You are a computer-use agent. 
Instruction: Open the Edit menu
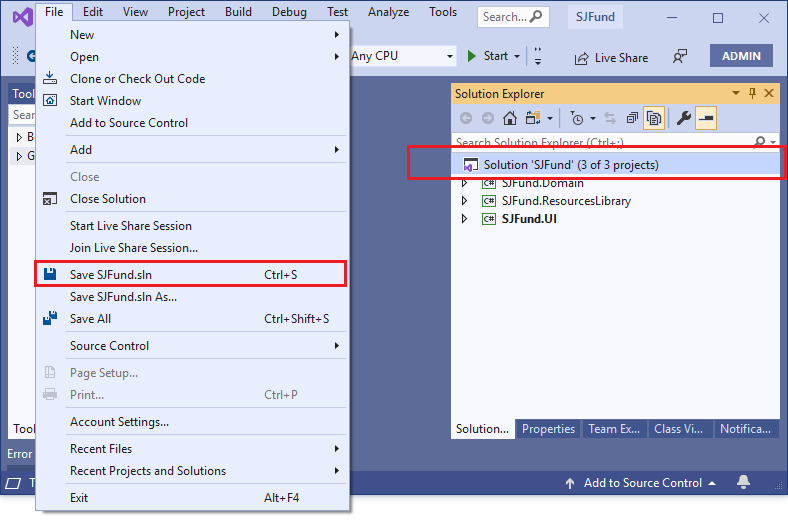[92, 12]
